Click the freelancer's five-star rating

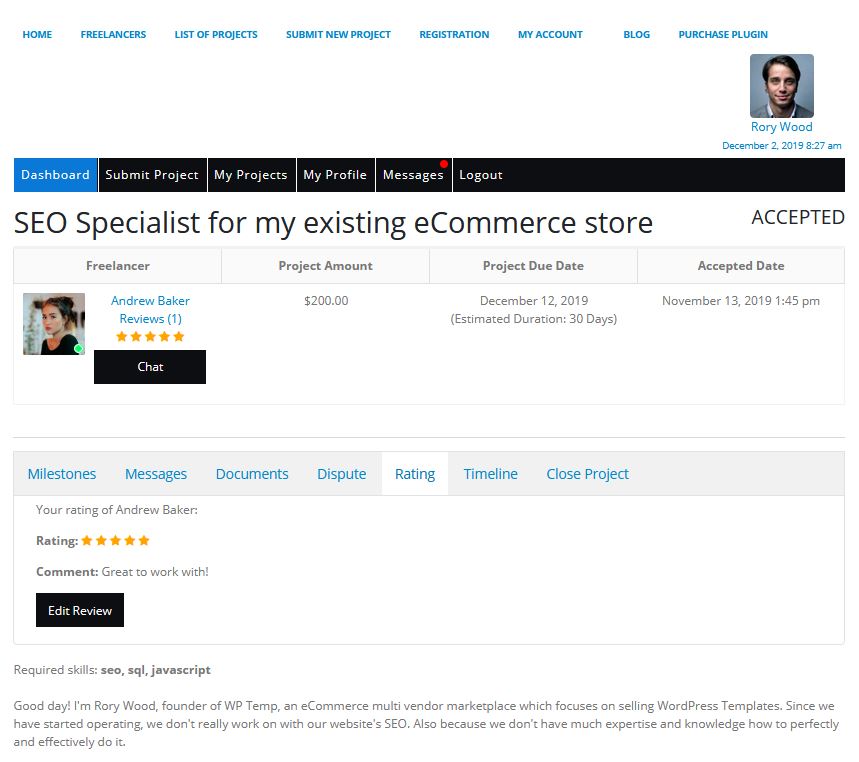click(x=150, y=336)
